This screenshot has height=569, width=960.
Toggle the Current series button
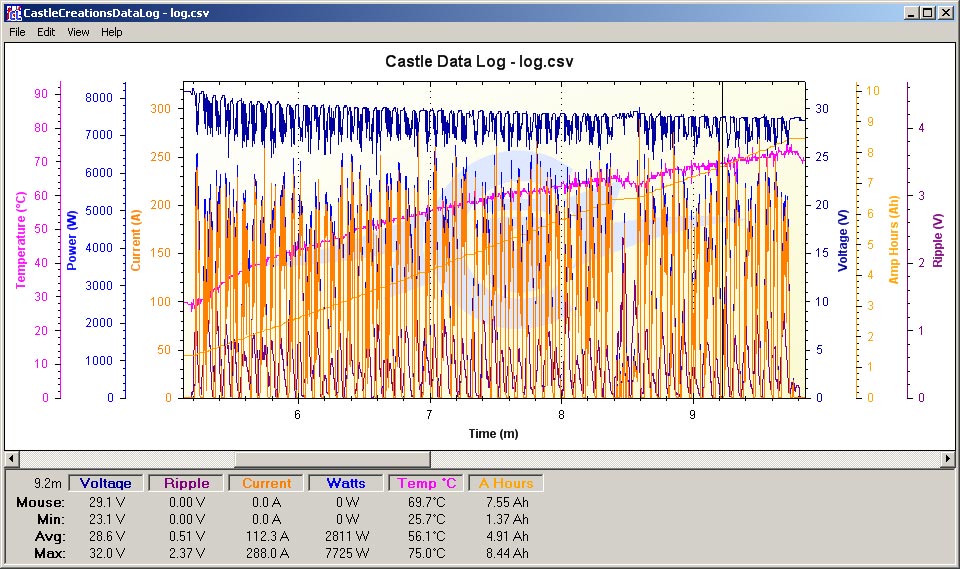[266, 483]
